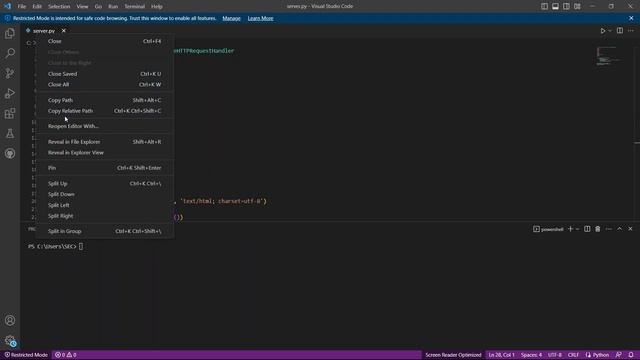The image size is (640, 360).
Task: Choose Close Saved in context menu
Action: [x=104, y=74]
